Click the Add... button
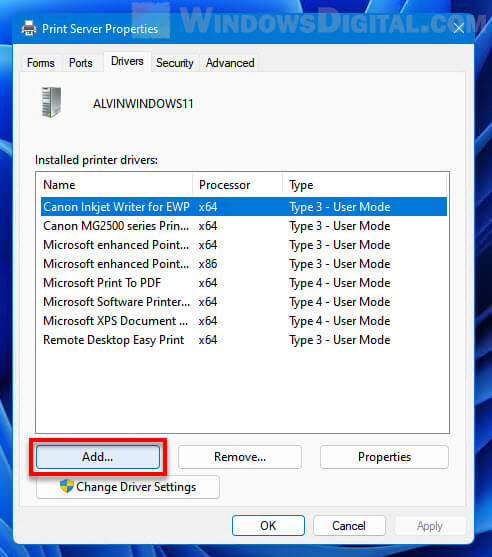This screenshot has height=557, width=492. [x=98, y=457]
